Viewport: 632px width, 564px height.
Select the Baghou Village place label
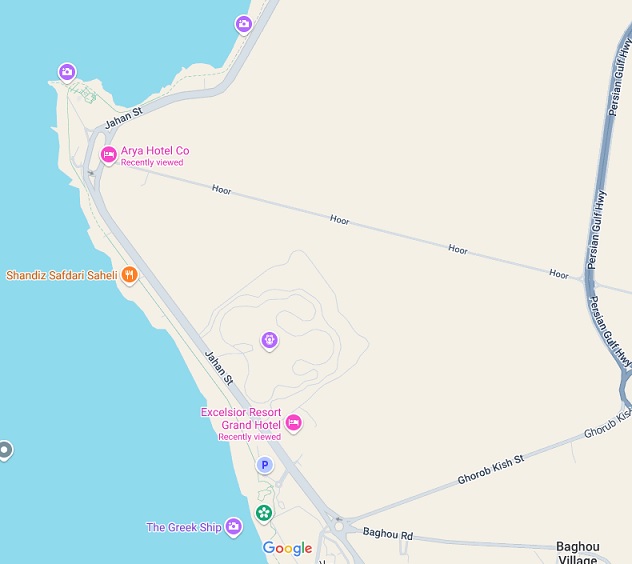coord(578,553)
